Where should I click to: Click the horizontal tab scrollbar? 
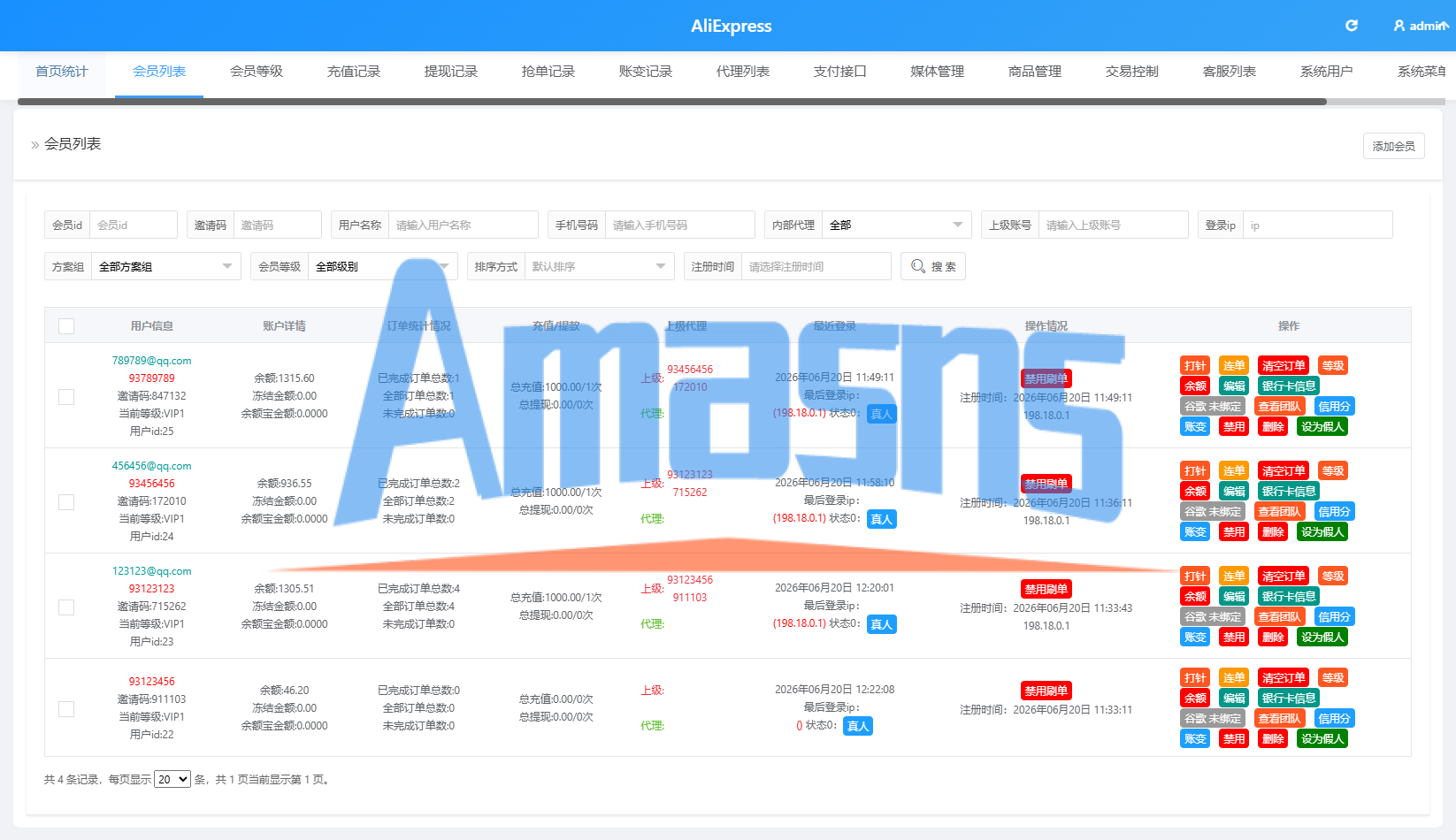[x=672, y=102]
